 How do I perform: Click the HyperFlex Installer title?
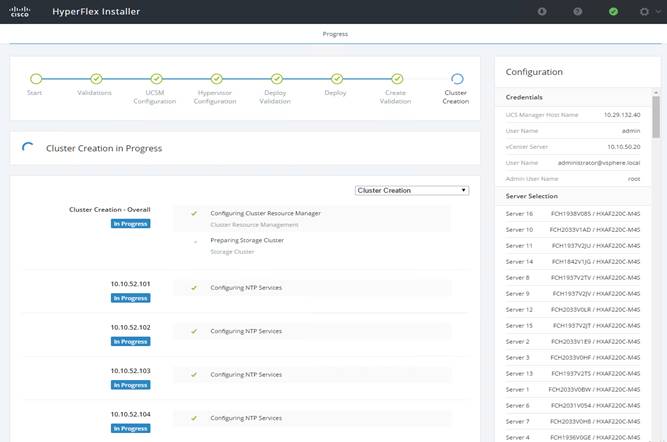[96, 11]
